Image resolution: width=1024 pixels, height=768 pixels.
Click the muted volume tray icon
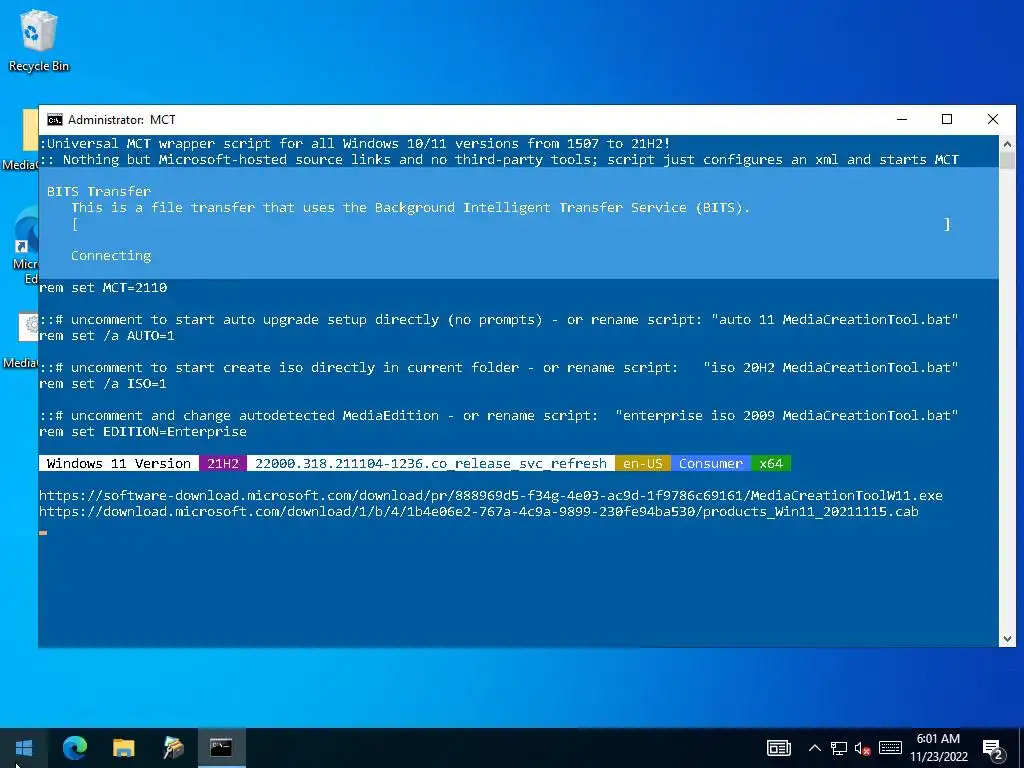tap(863, 748)
